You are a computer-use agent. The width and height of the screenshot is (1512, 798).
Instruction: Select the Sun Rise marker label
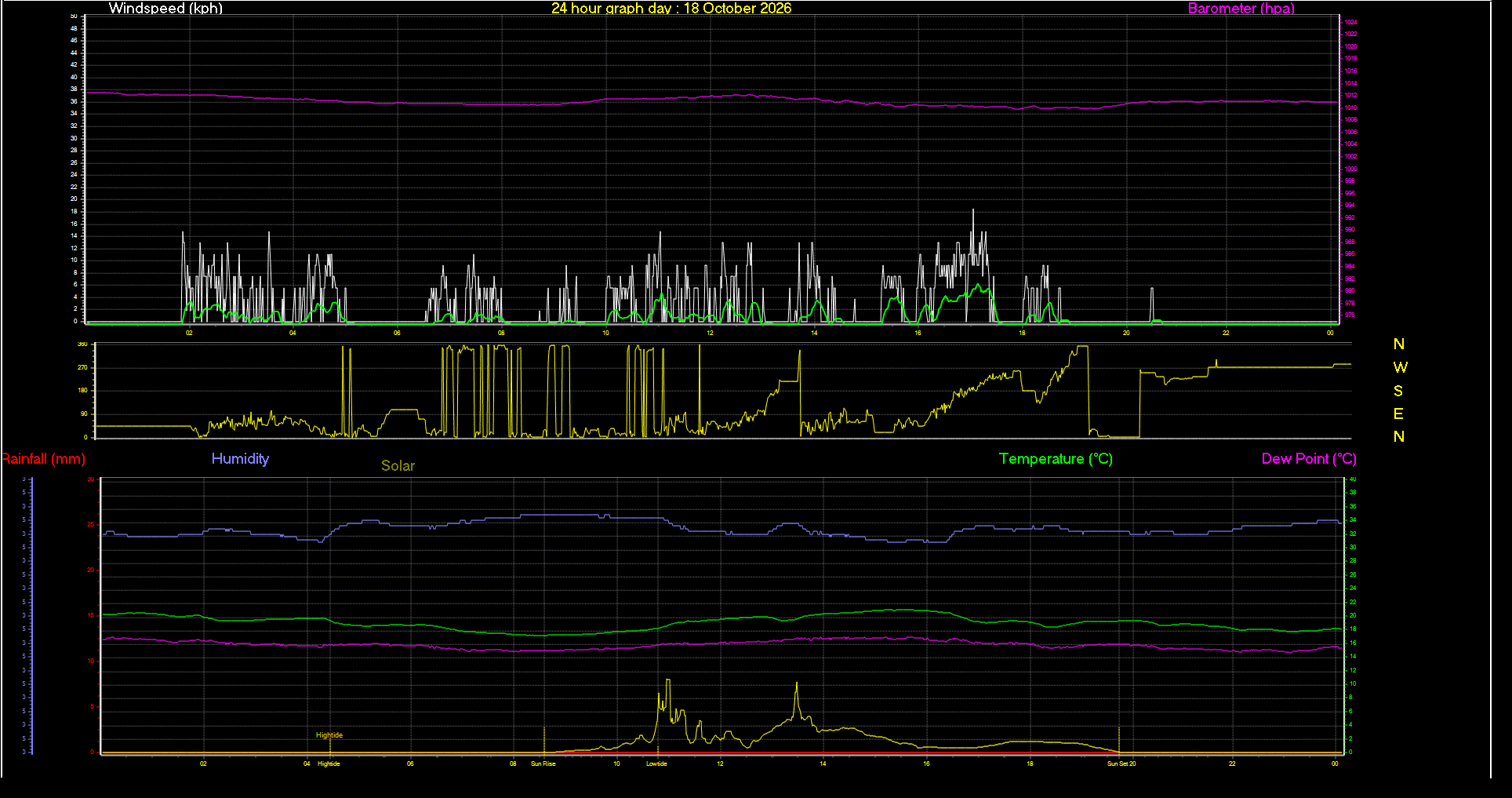point(543,763)
